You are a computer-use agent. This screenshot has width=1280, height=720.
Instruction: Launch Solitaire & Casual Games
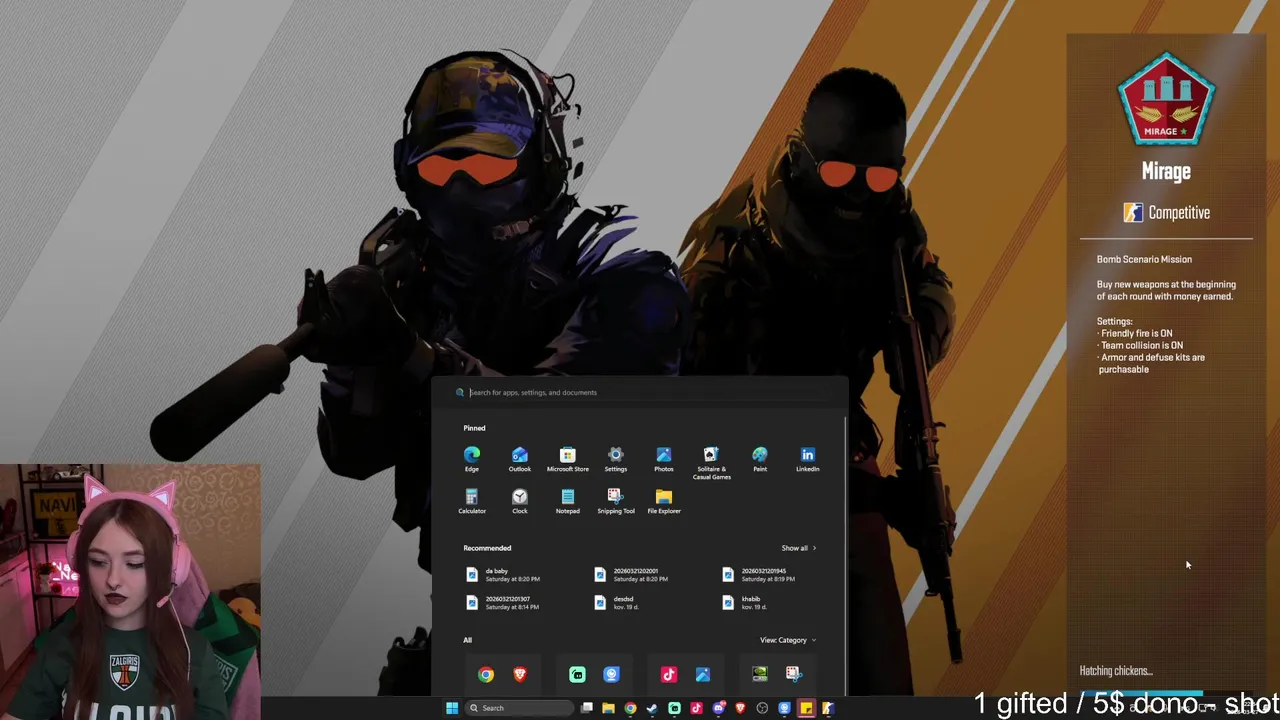(711, 463)
